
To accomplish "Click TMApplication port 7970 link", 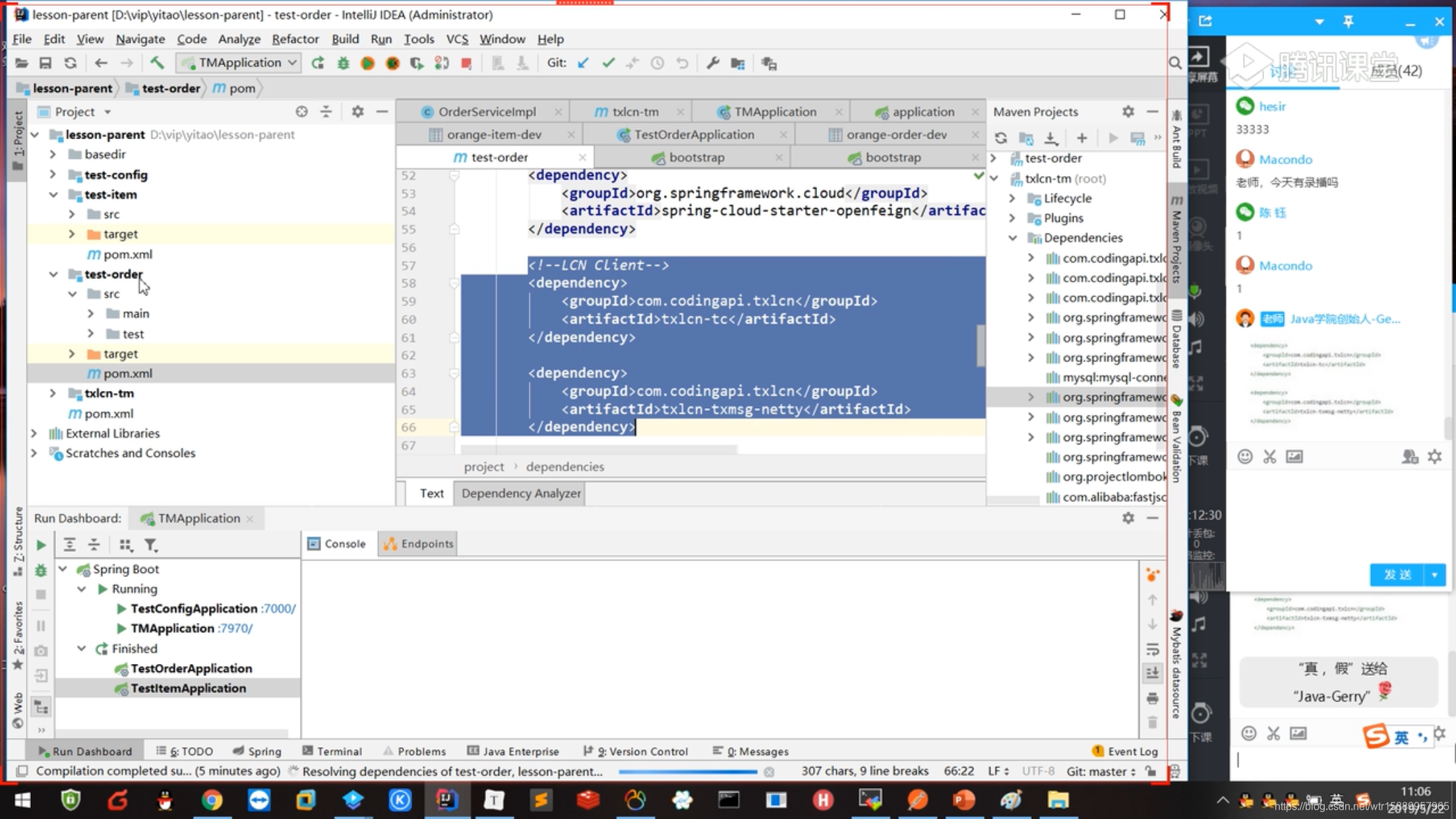I will pos(235,628).
